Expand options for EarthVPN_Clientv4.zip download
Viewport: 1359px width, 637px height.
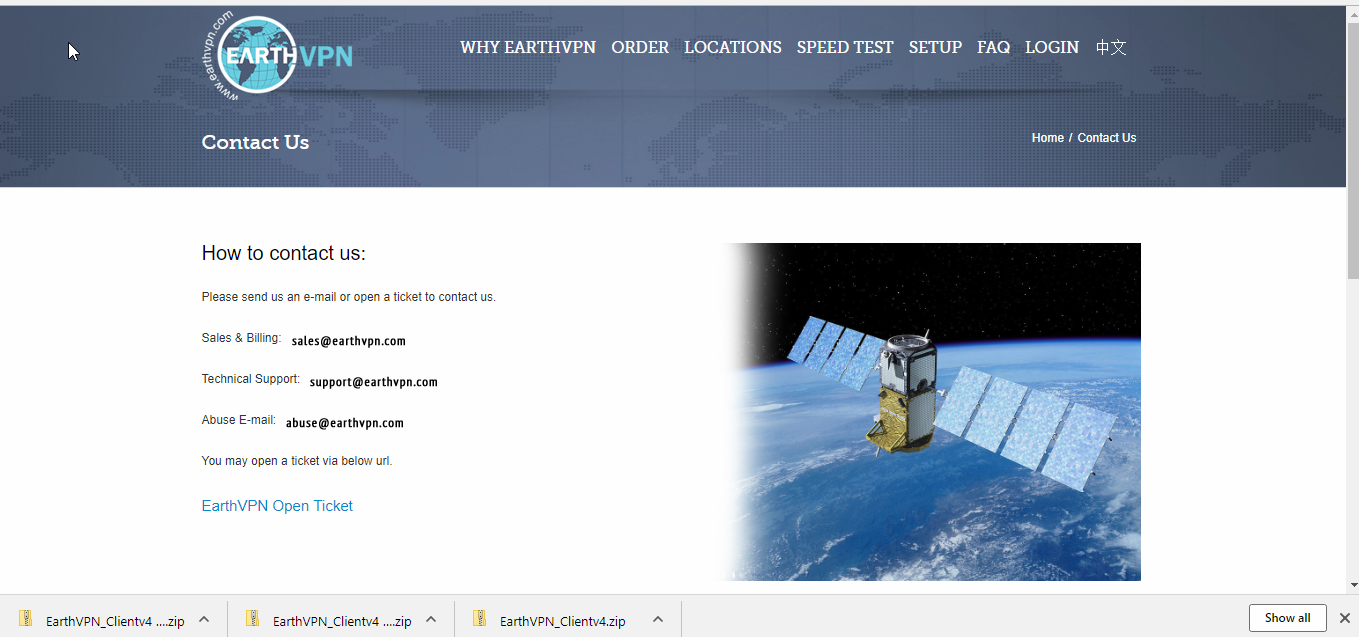658,620
